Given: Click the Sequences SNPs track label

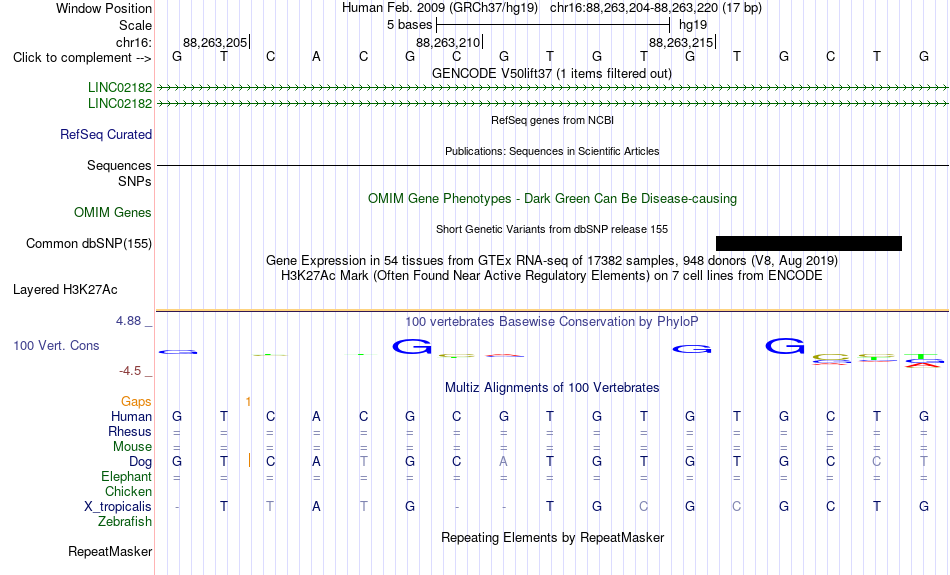Looking at the screenshot, I should 119,173.
